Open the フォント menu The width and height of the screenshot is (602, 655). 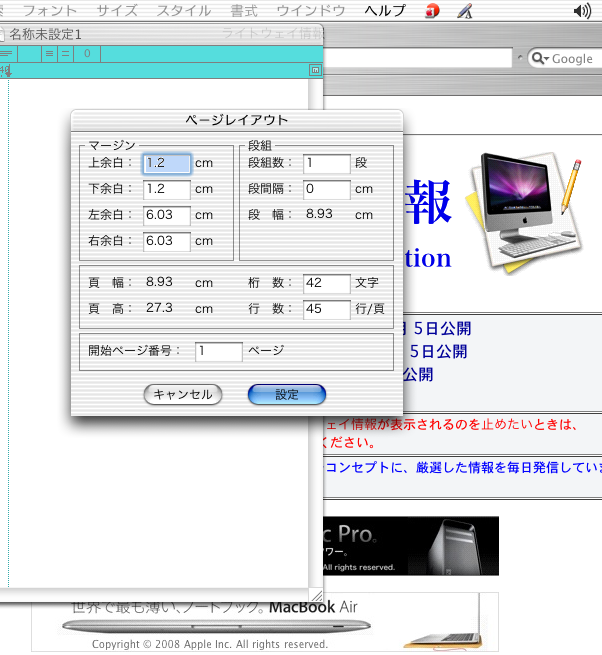click(50, 11)
